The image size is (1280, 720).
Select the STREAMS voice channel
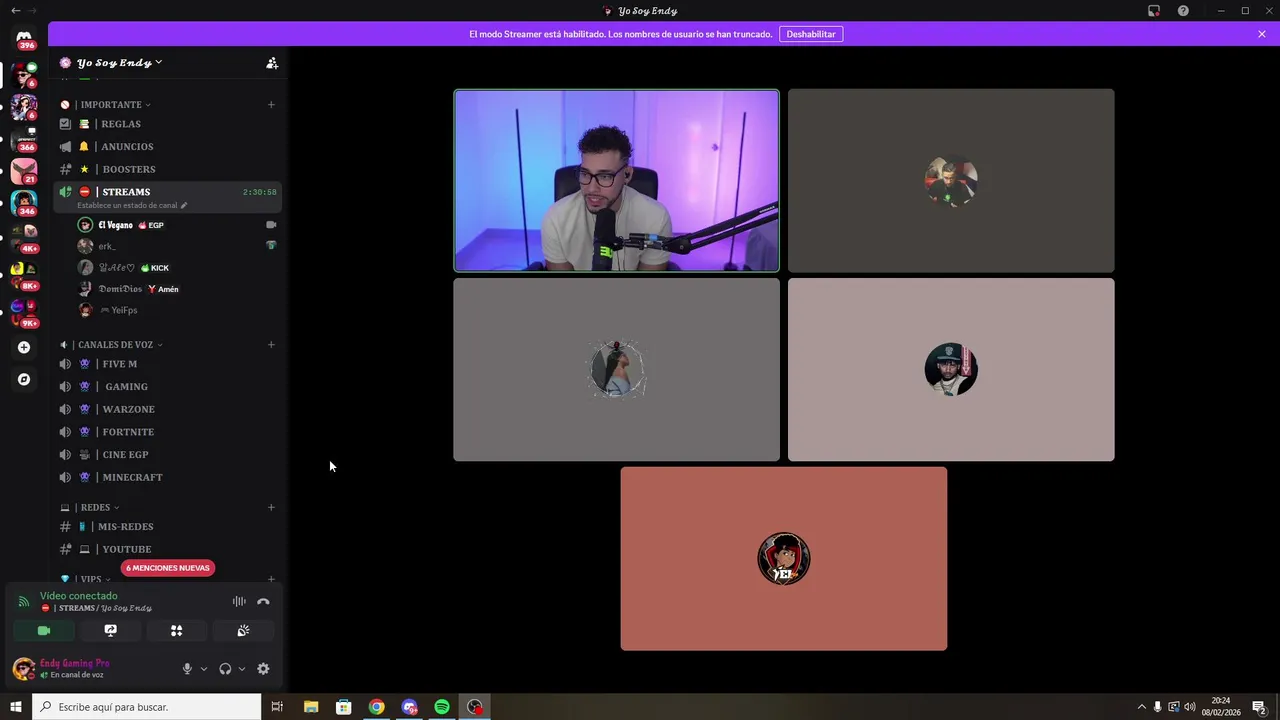(167, 197)
